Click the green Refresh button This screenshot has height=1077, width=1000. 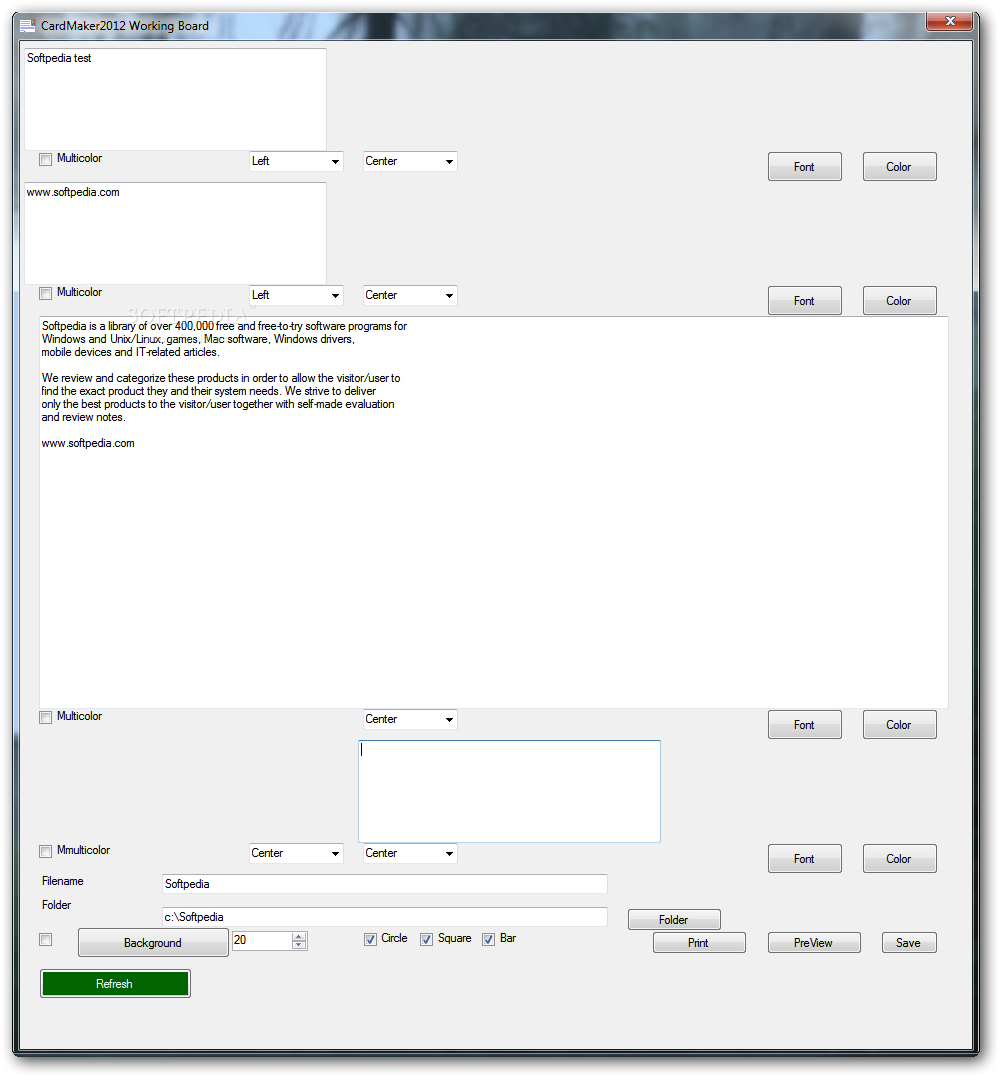115,984
